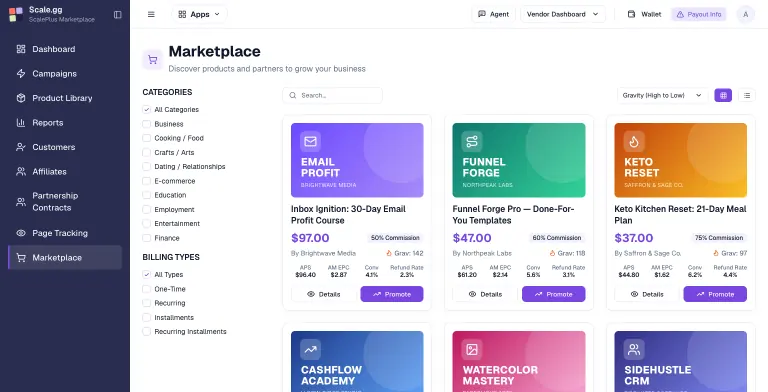Viewport: 768px width, 392px height.
Task: Check the Finance category
Action: coord(146,238)
